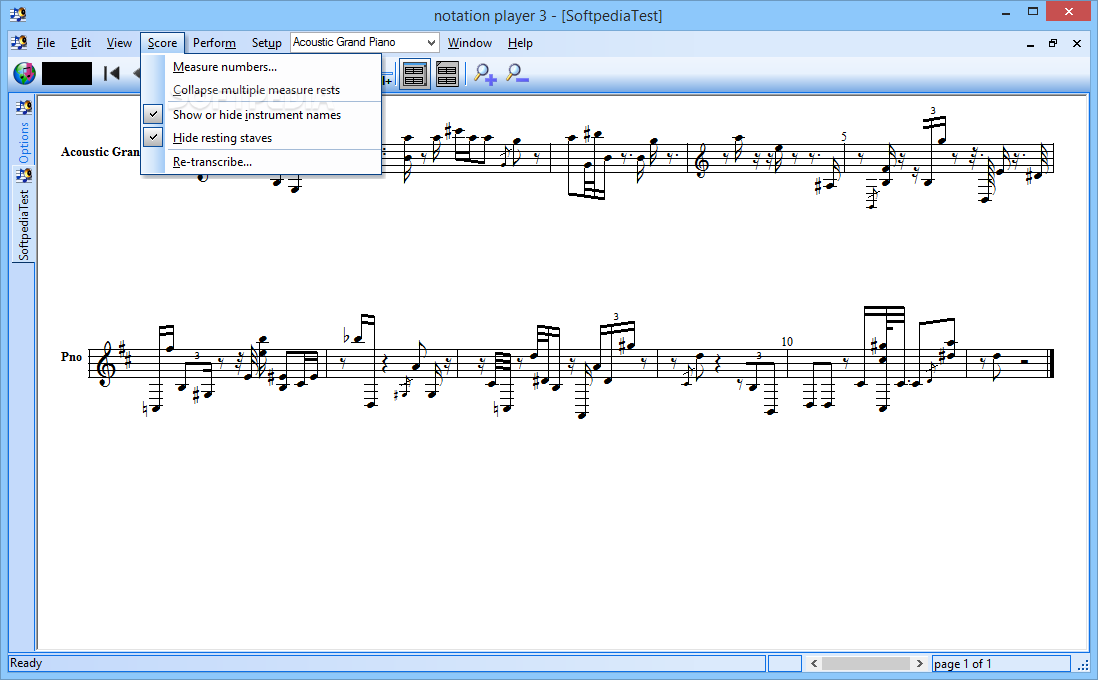
Task: Close the open Score menu
Action: coord(162,43)
